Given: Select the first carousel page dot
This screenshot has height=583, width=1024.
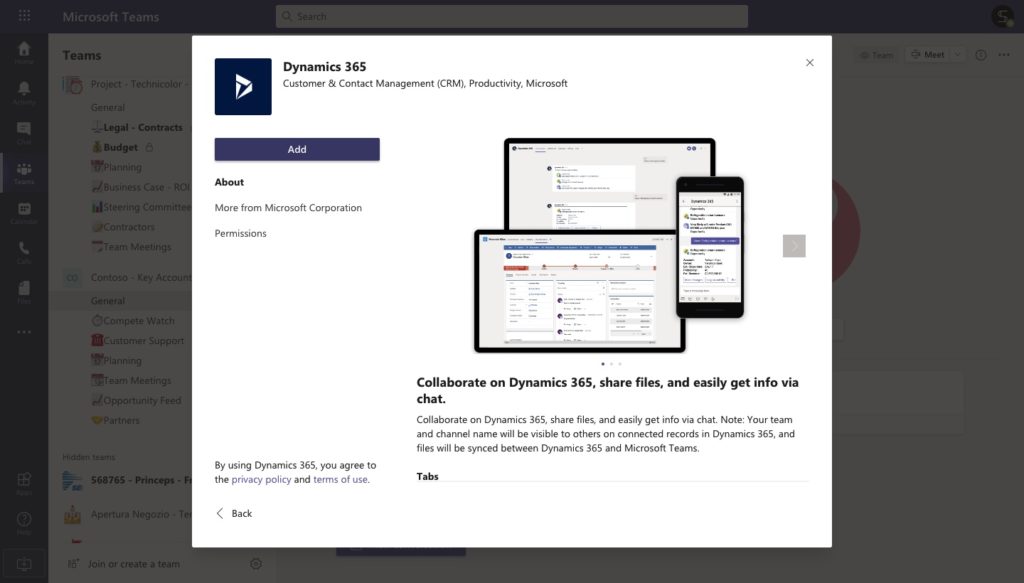Looking at the screenshot, I should tap(603, 364).
